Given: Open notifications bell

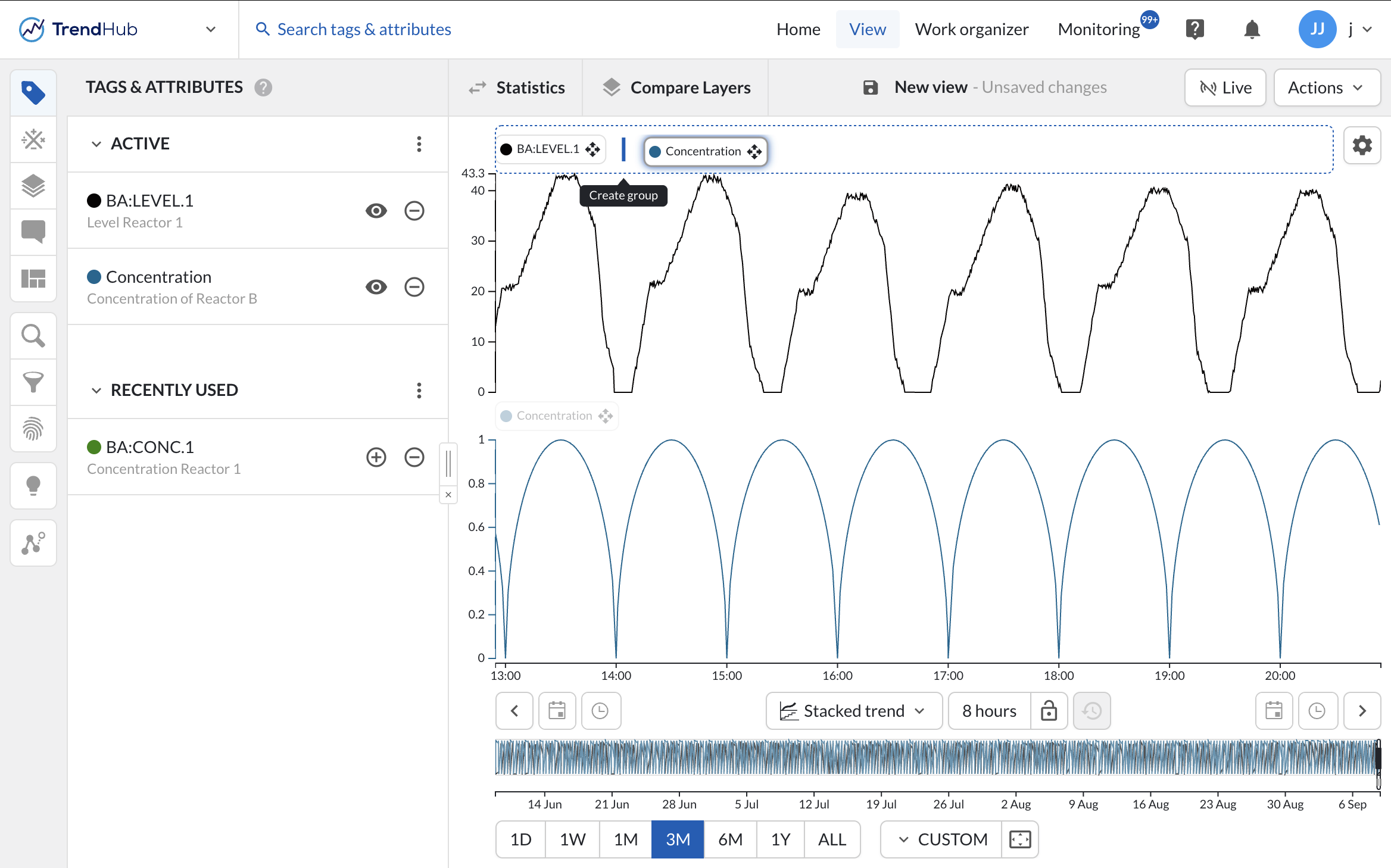Looking at the screenshot, I should click(1252, 29).
